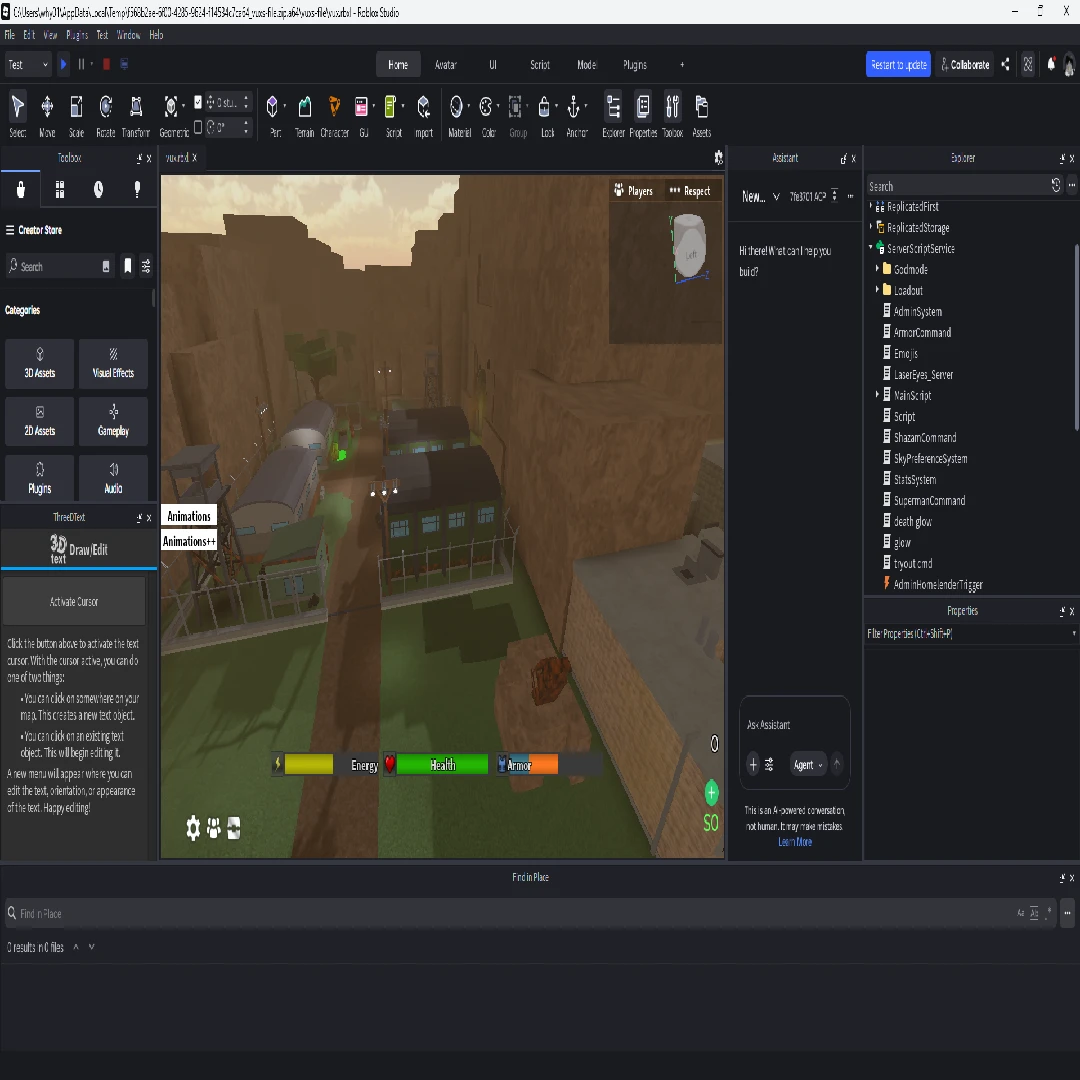Viewport: 1080px width, 1080px height.
Task: Open the File menu
Action: [x=10, y=34]
